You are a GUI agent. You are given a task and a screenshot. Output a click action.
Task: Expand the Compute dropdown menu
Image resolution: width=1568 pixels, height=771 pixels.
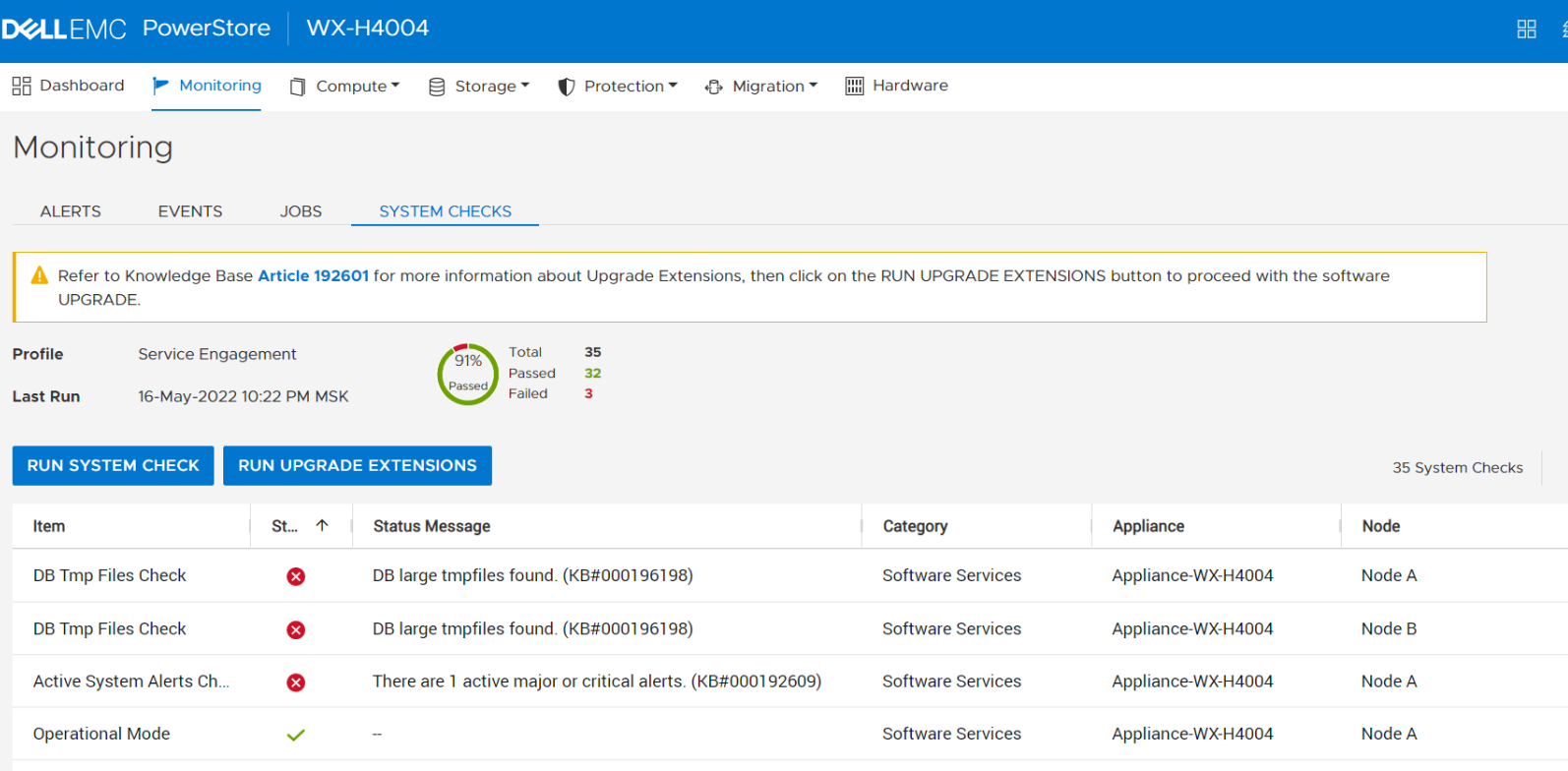[345, 87]
